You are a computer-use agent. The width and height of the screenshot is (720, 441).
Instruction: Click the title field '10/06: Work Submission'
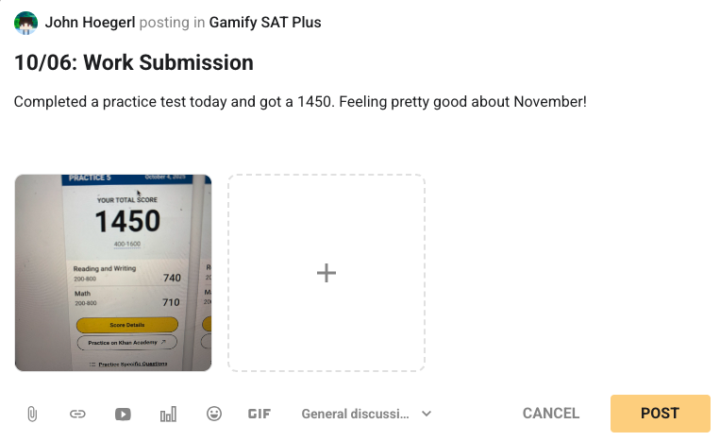134,63
